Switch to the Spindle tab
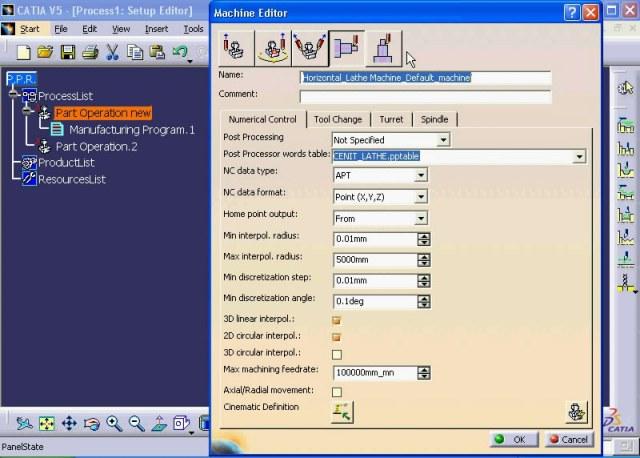This screenshot has width=640, height=458. point(434,120)
